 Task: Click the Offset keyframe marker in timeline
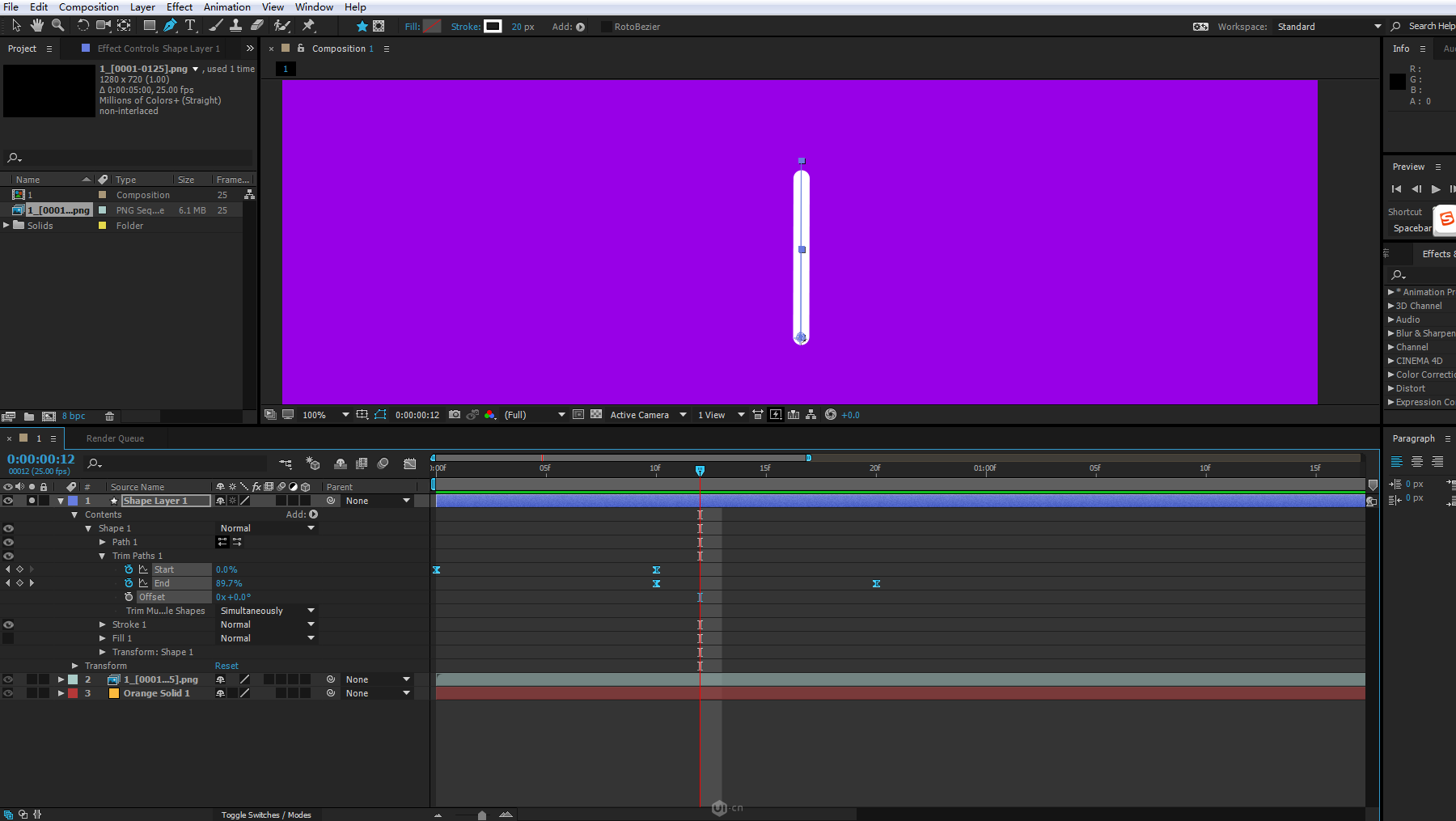point(700,597)
